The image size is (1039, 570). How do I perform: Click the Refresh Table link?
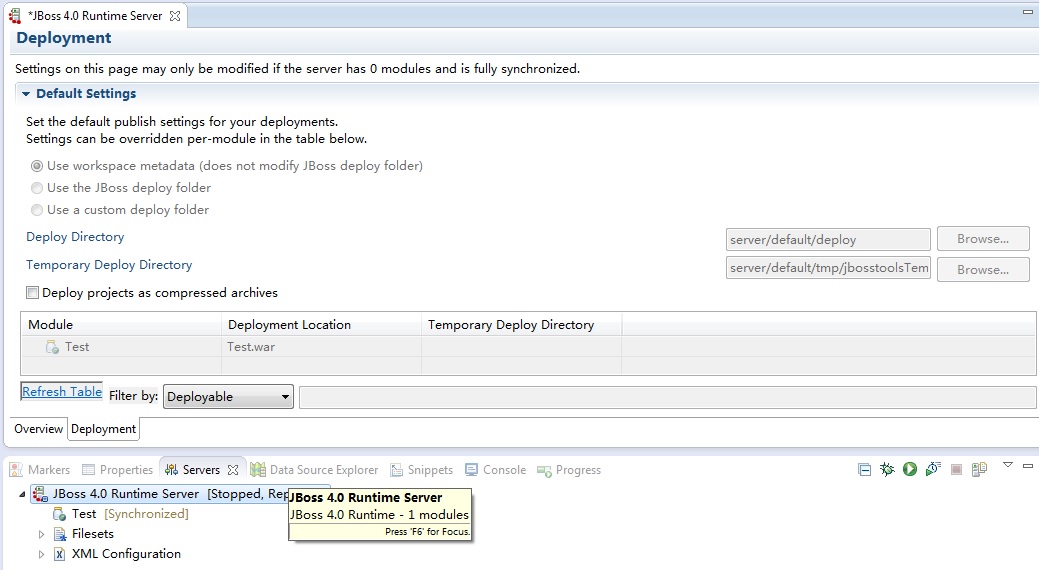click(62, 392)
